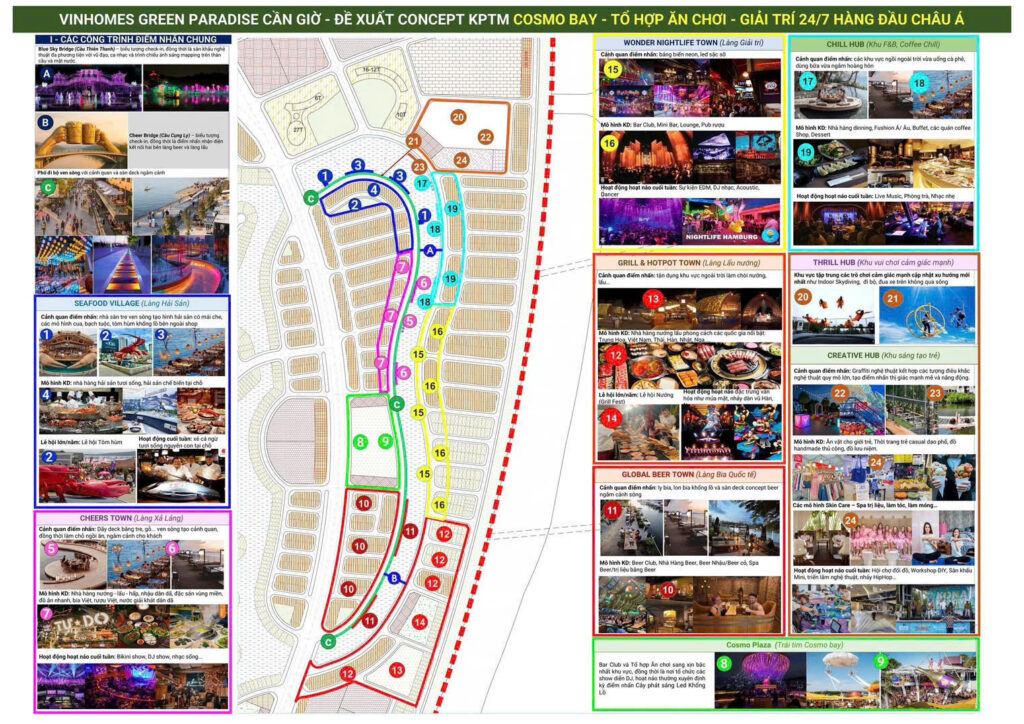Click red marker 13 at the map's bottom

(397, 669)
